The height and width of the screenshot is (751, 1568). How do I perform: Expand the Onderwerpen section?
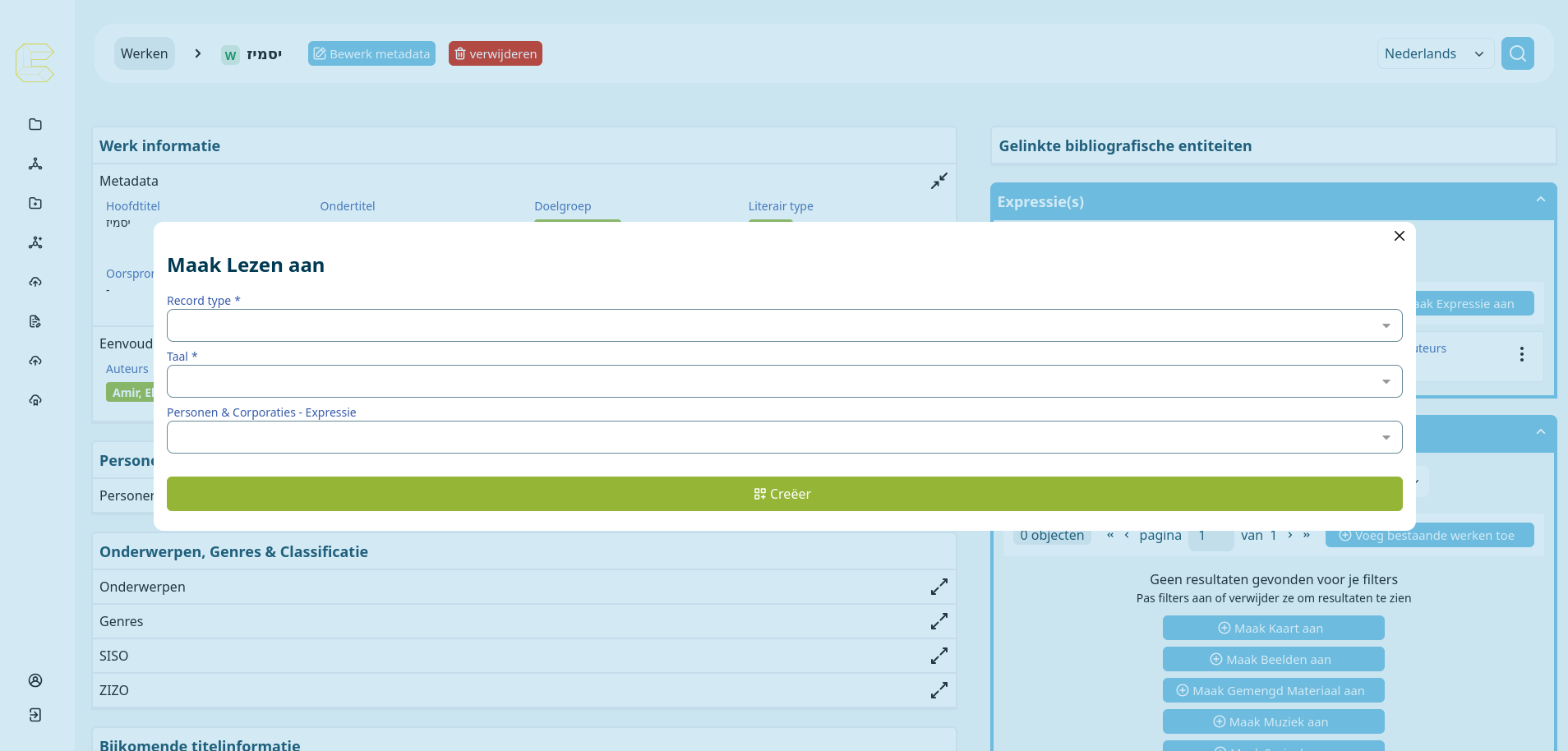pos(938,587)
